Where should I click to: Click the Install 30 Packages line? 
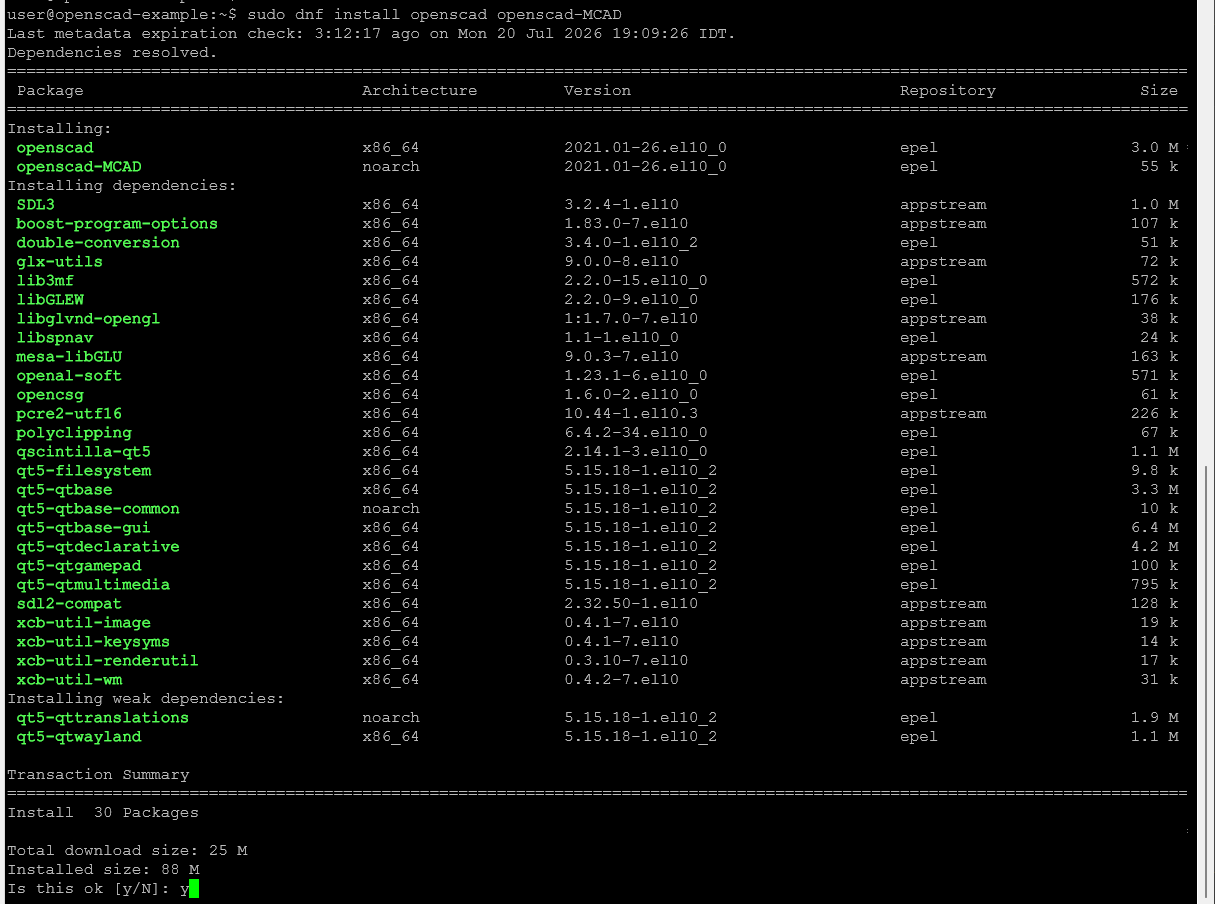[103, 813]
